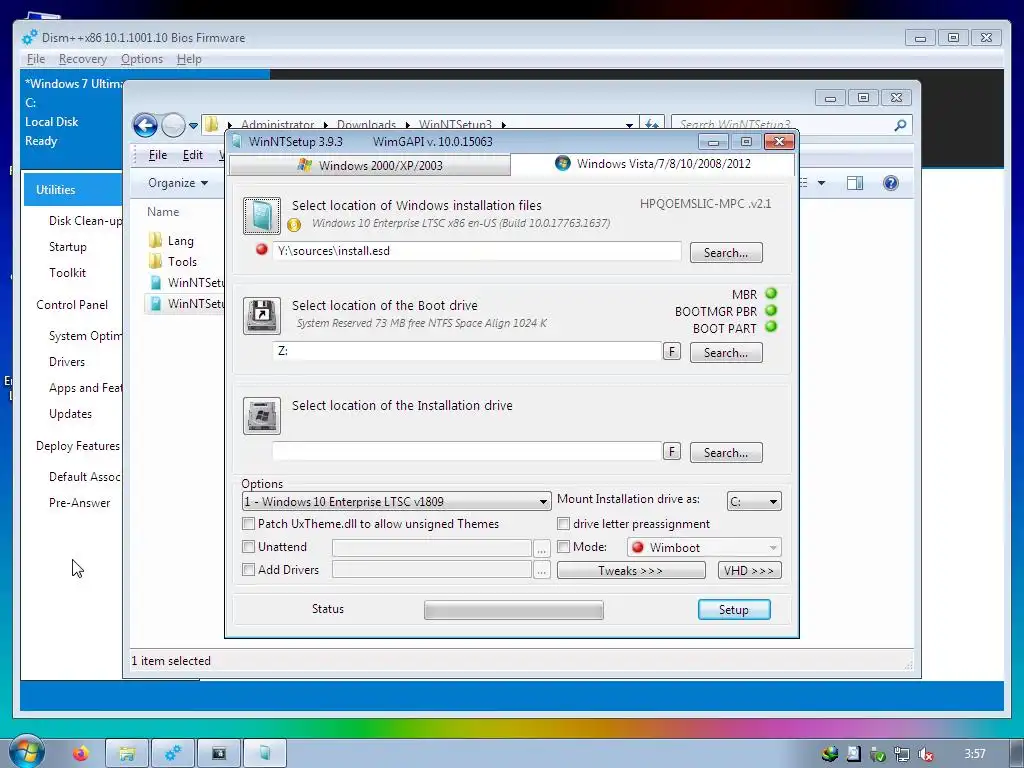Click Search for the Installation drive
This screenshot has height=768, width=1024.
726,453
